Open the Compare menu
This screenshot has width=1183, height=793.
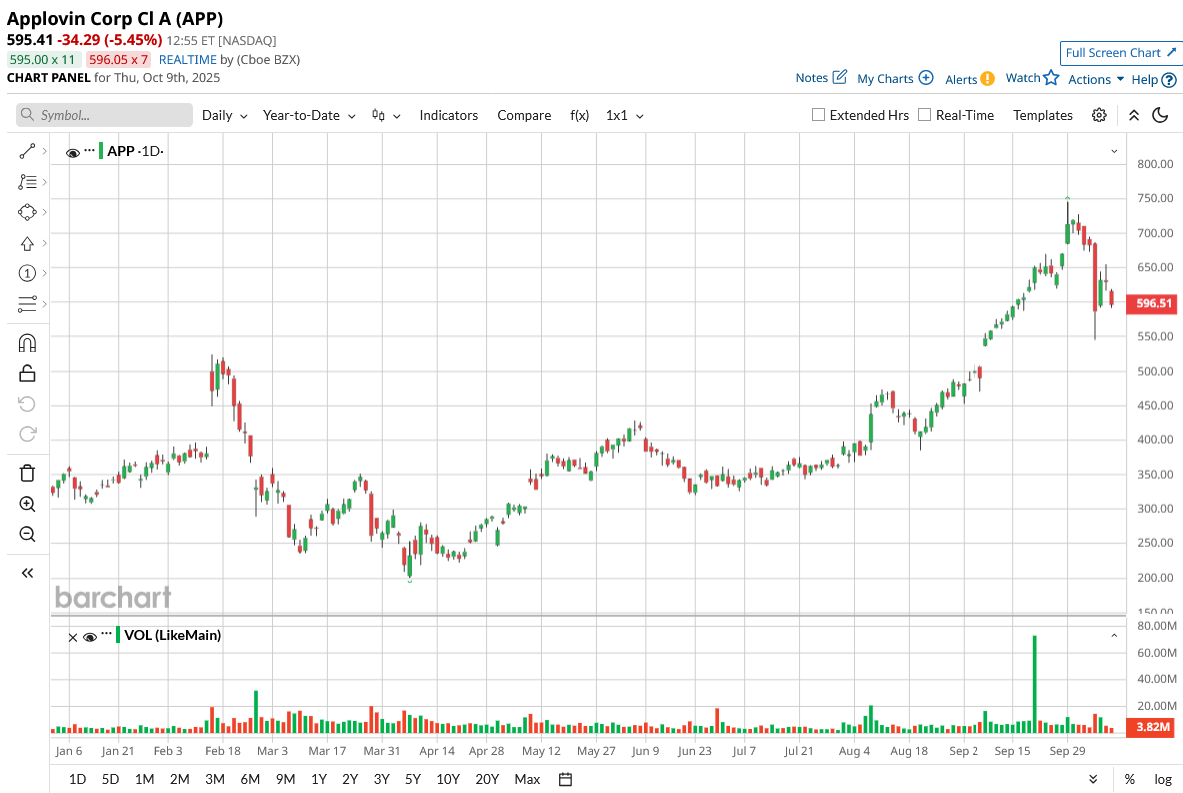tap(524, 115)
